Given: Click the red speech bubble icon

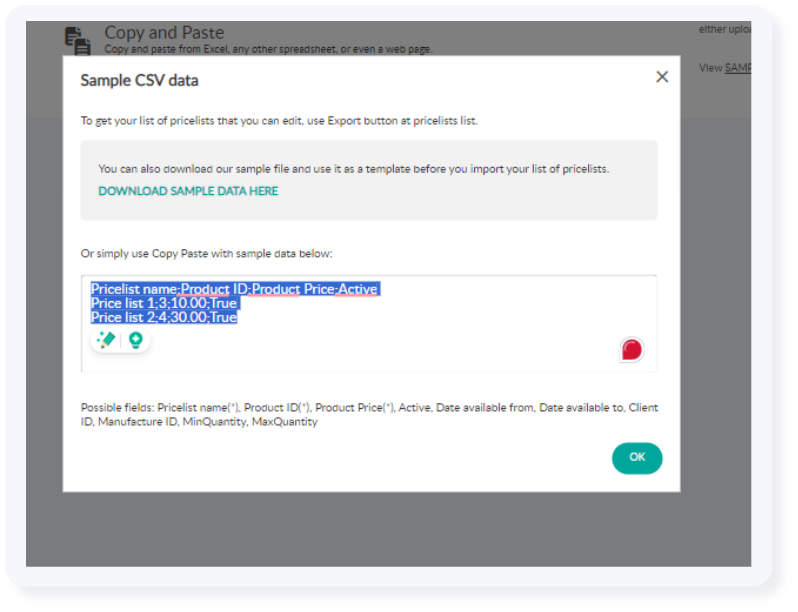Looking at the screenshot, I should coord(631,349).
